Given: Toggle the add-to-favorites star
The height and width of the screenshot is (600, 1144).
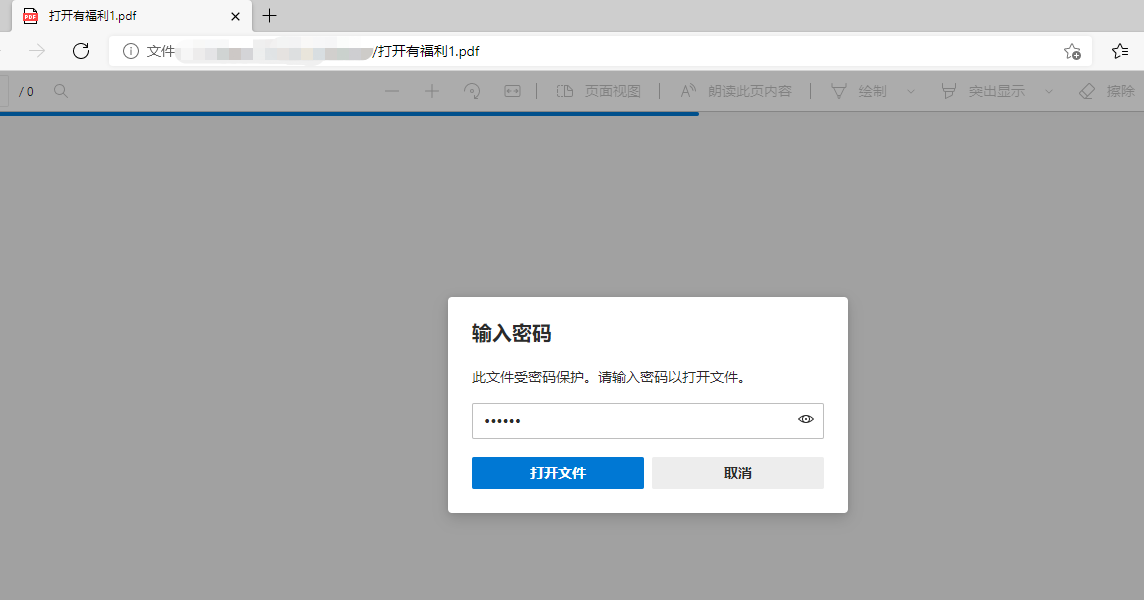Looking at the screenshot, I should (x=1072, y=51).
